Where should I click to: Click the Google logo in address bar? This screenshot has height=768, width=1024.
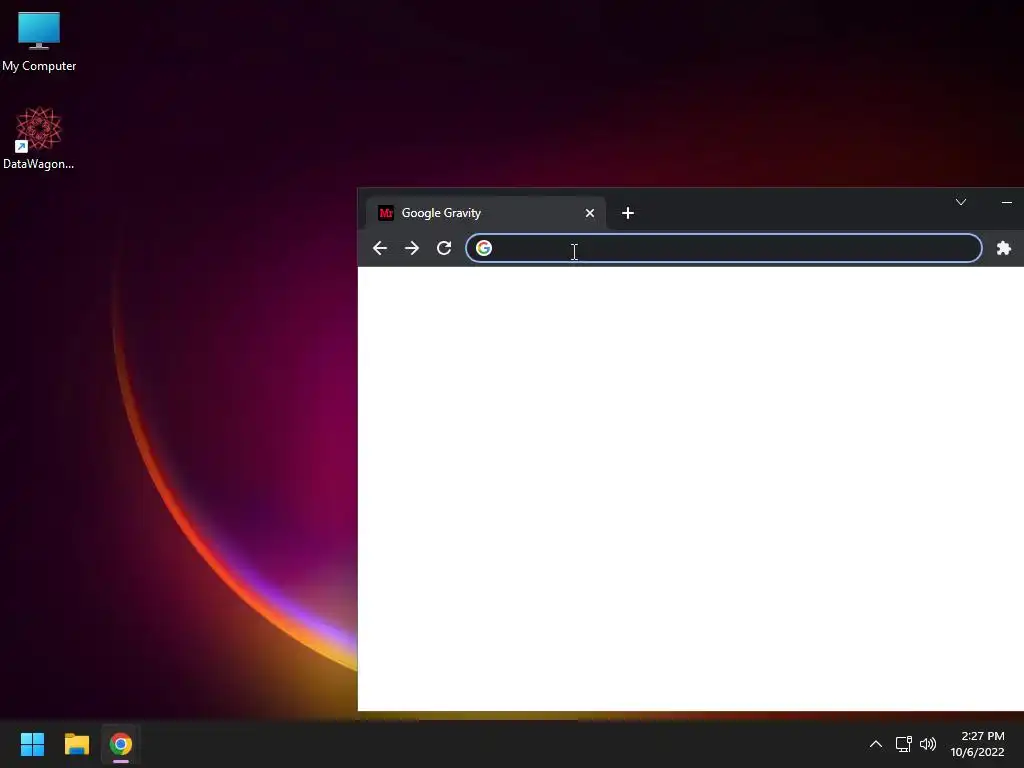(484, 248)
